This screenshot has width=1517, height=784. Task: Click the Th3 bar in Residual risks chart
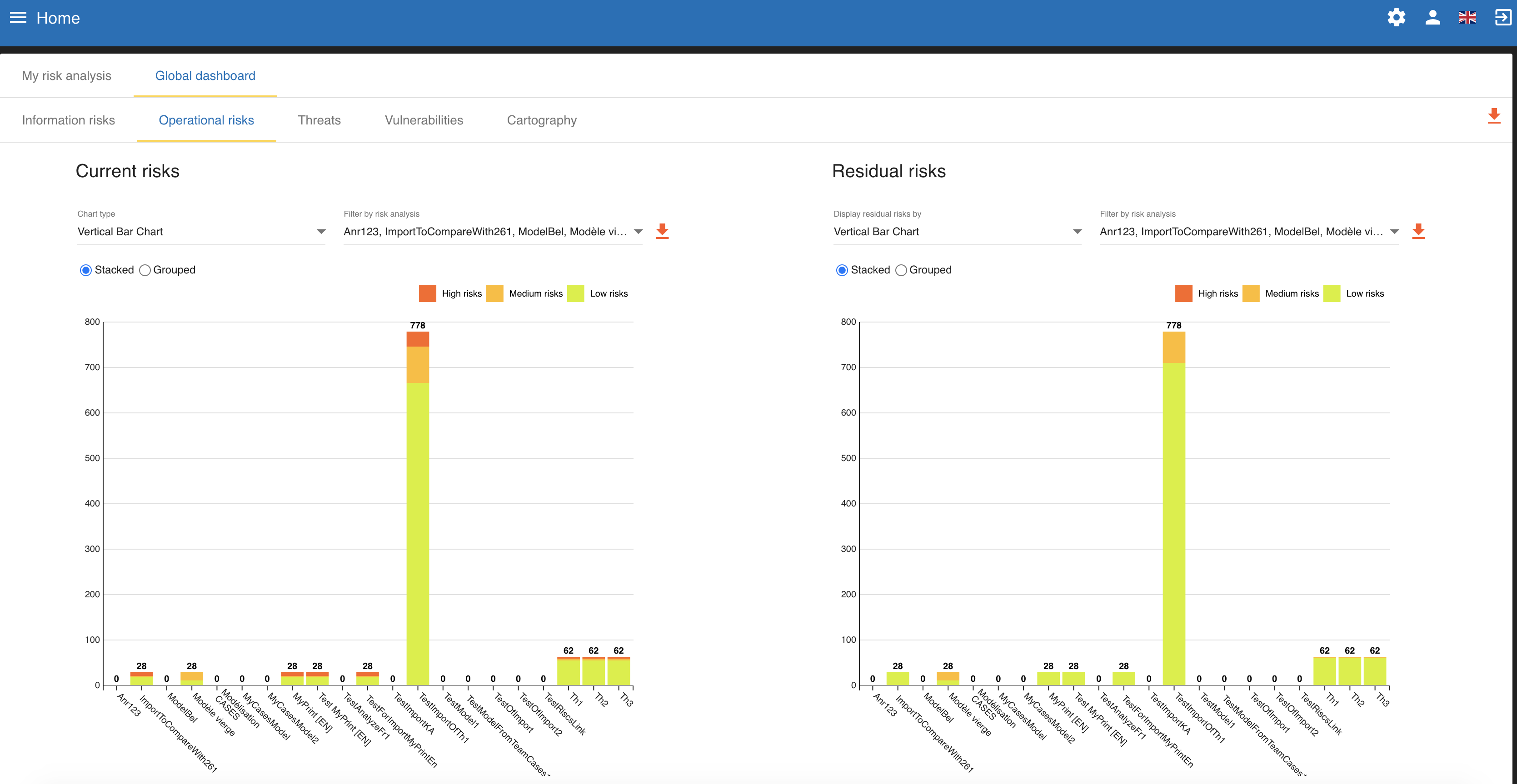tap(1374, 671)
